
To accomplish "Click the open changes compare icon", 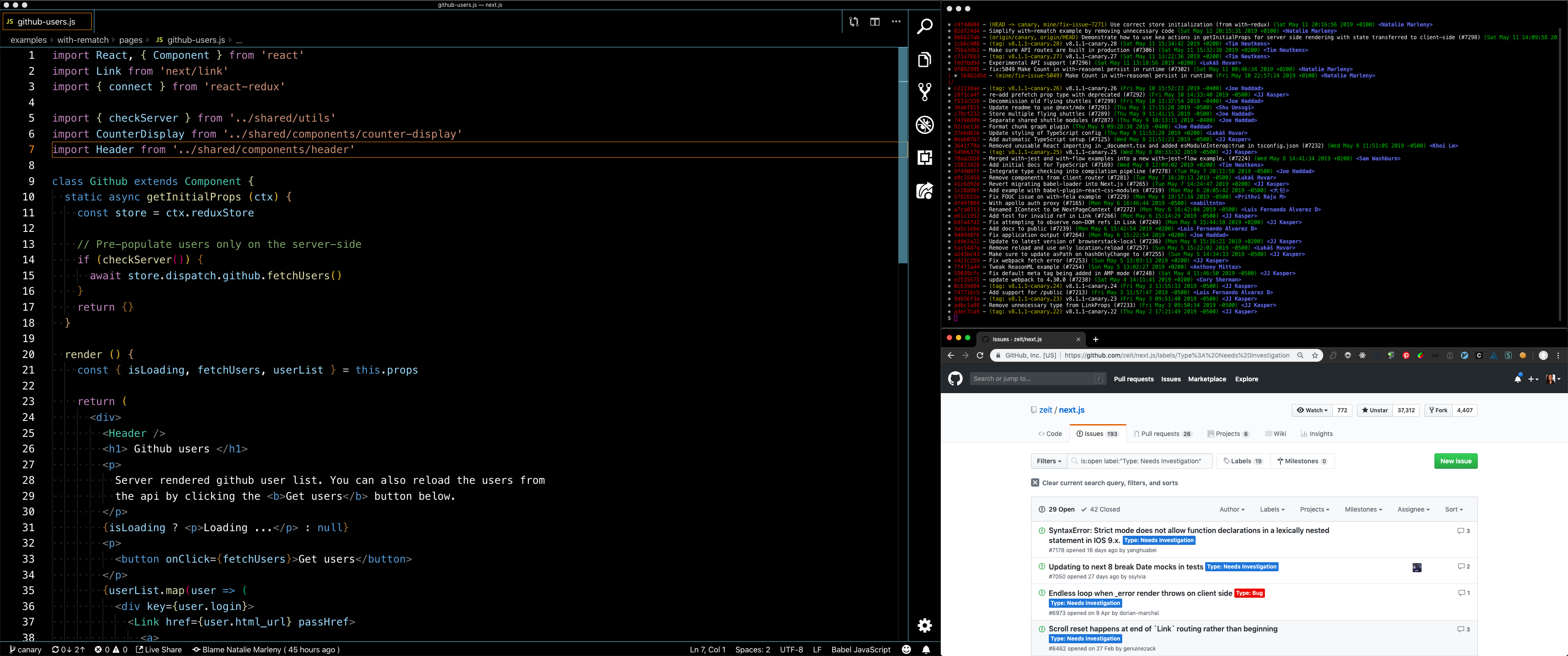I will click(x=854, y=21).
